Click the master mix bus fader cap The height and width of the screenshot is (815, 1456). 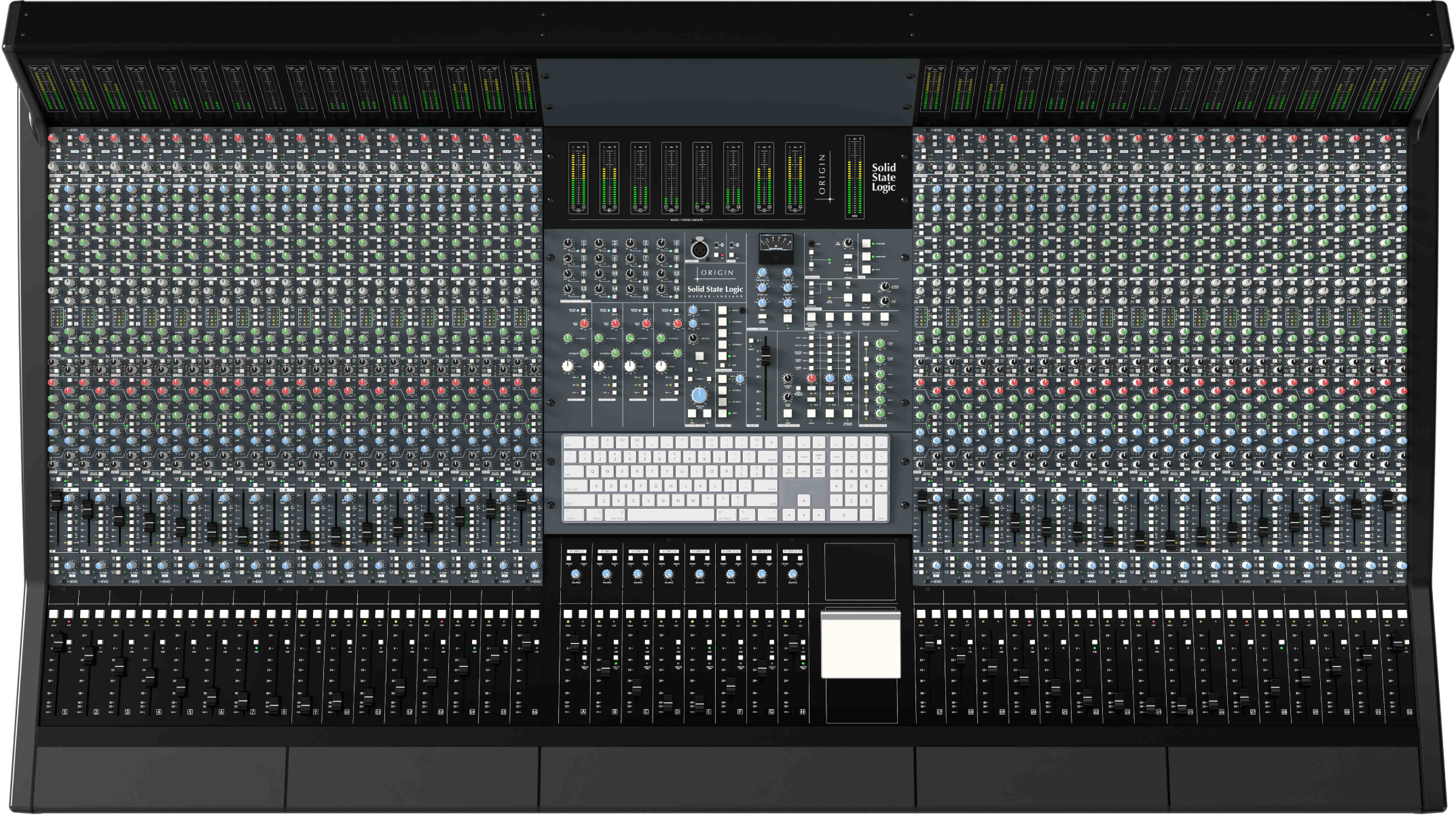[x=766, y=355]
